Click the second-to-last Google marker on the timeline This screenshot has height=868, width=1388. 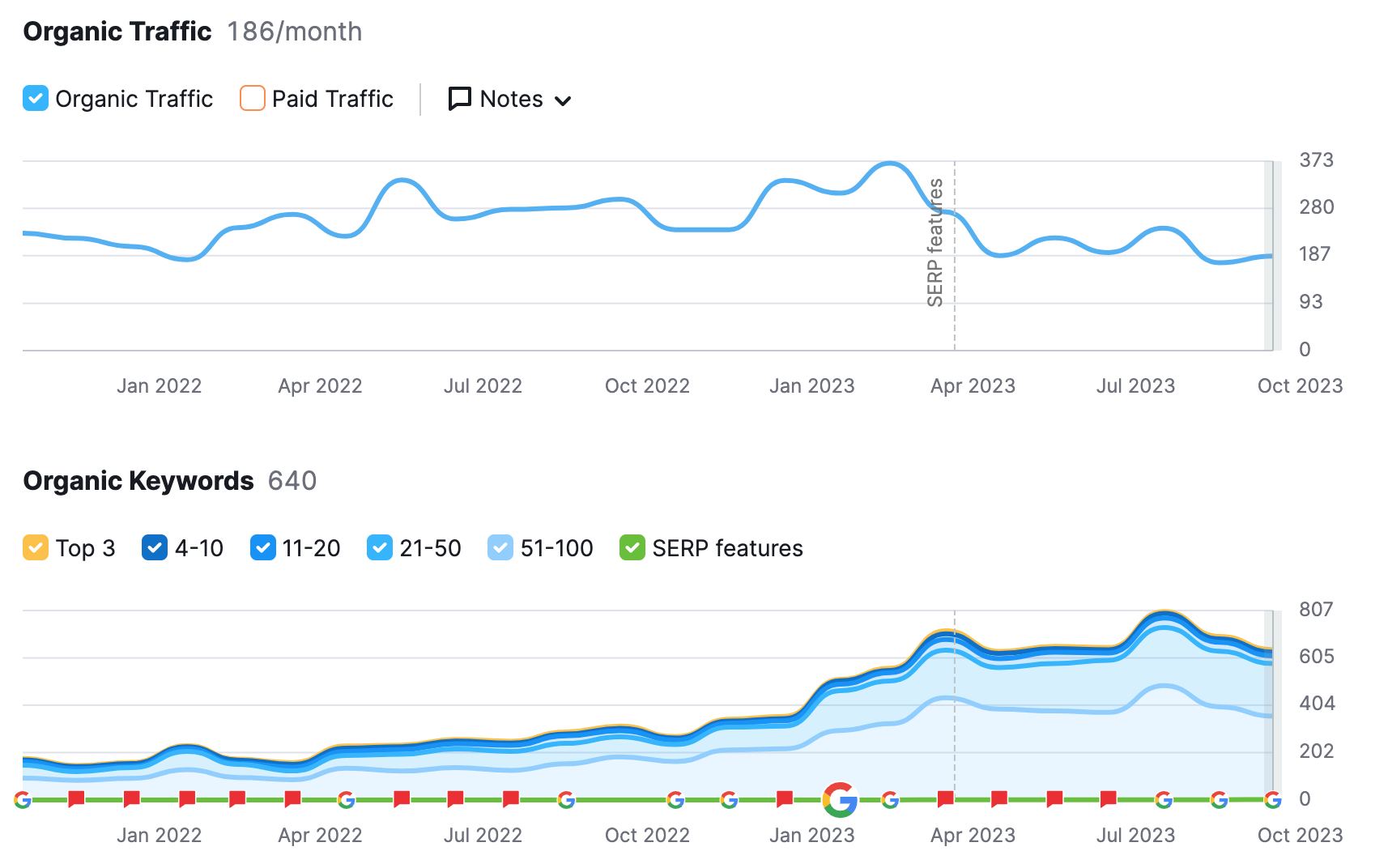[1220, 800]
